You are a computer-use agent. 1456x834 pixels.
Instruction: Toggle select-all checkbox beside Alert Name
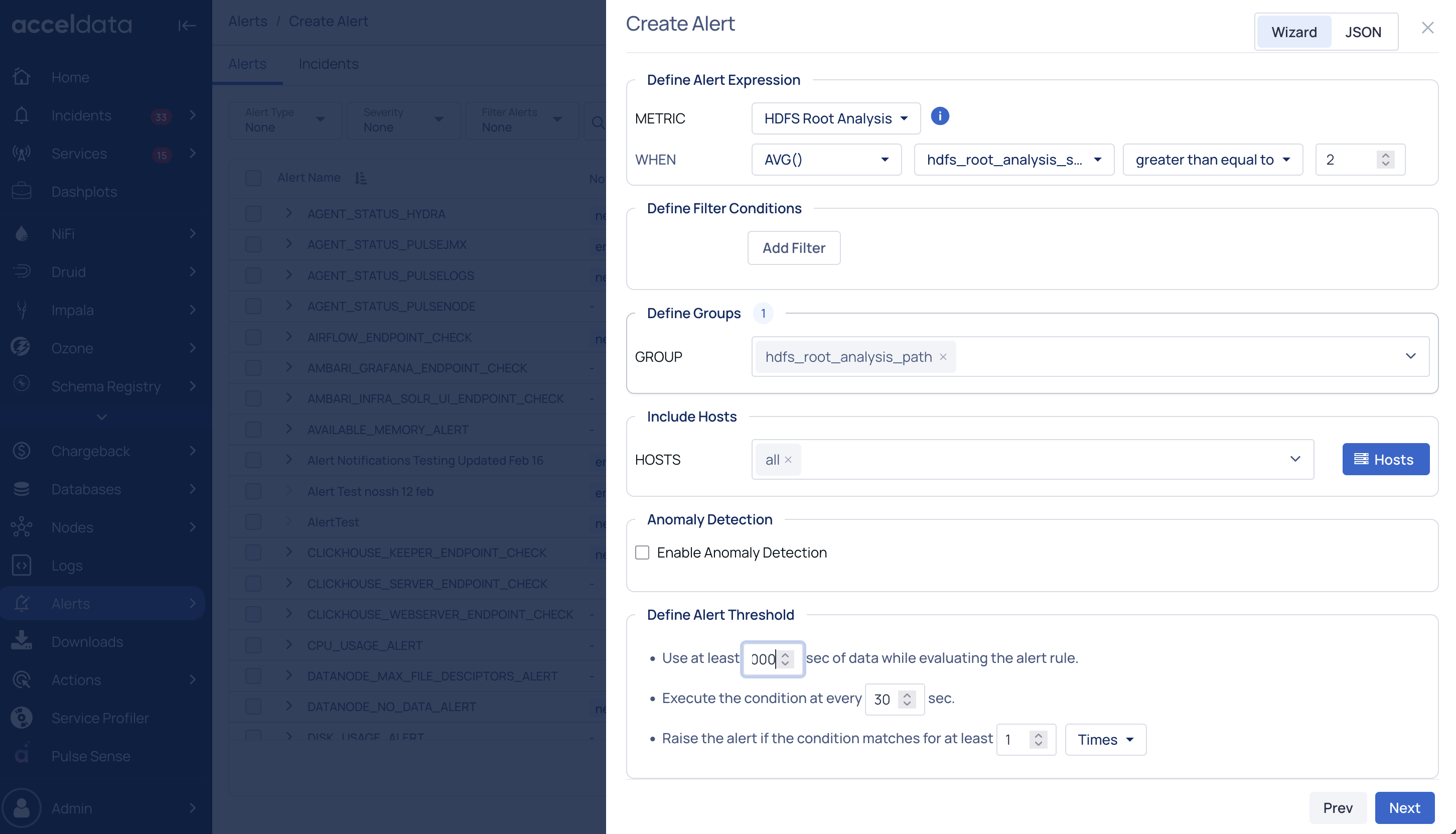pyautogui.click(x=253, y=178)
